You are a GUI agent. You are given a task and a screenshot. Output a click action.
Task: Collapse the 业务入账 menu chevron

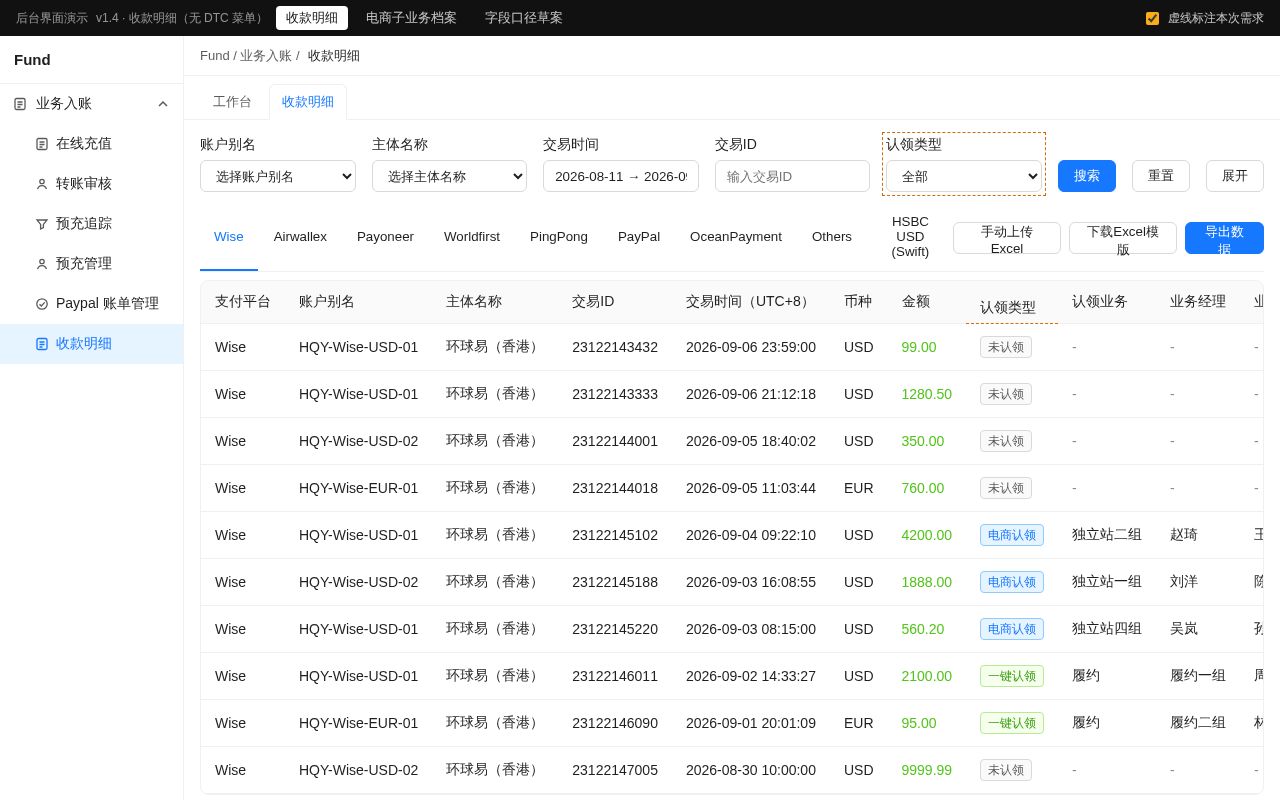163,104
